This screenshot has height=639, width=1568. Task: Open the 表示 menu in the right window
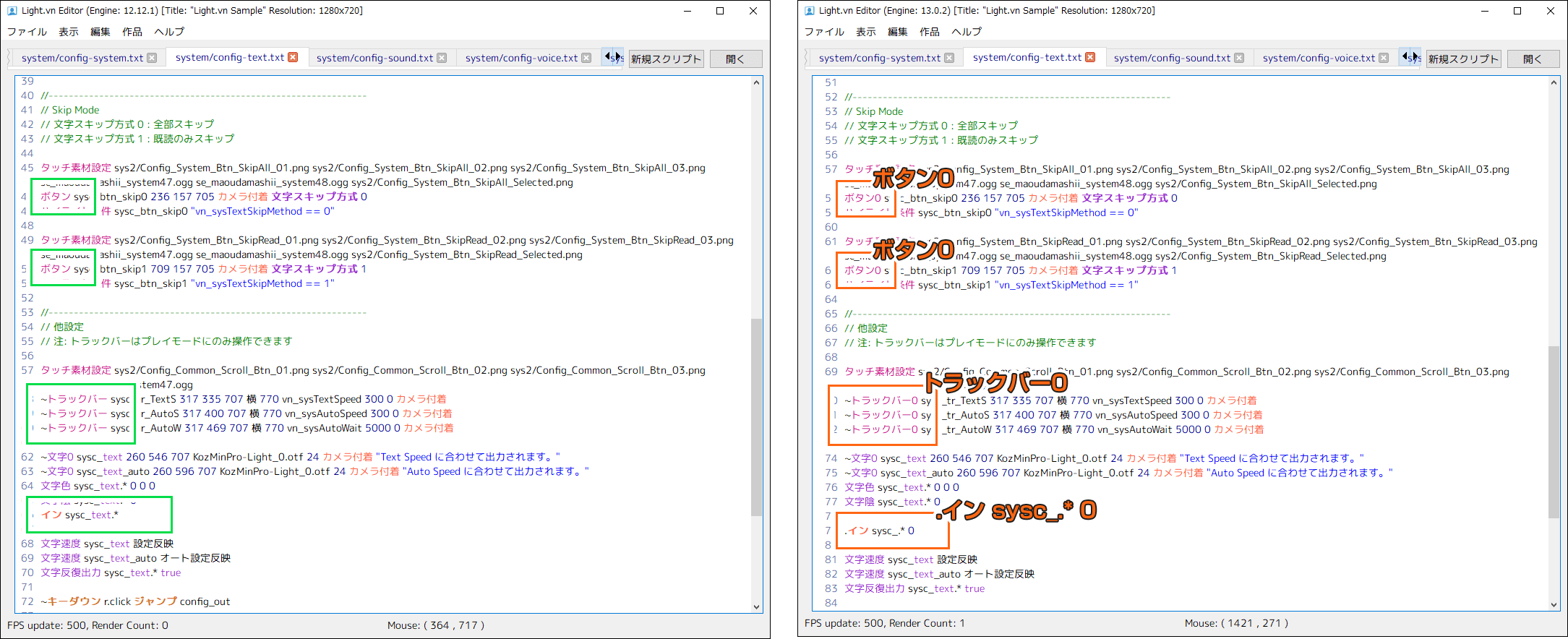(866, 32)
